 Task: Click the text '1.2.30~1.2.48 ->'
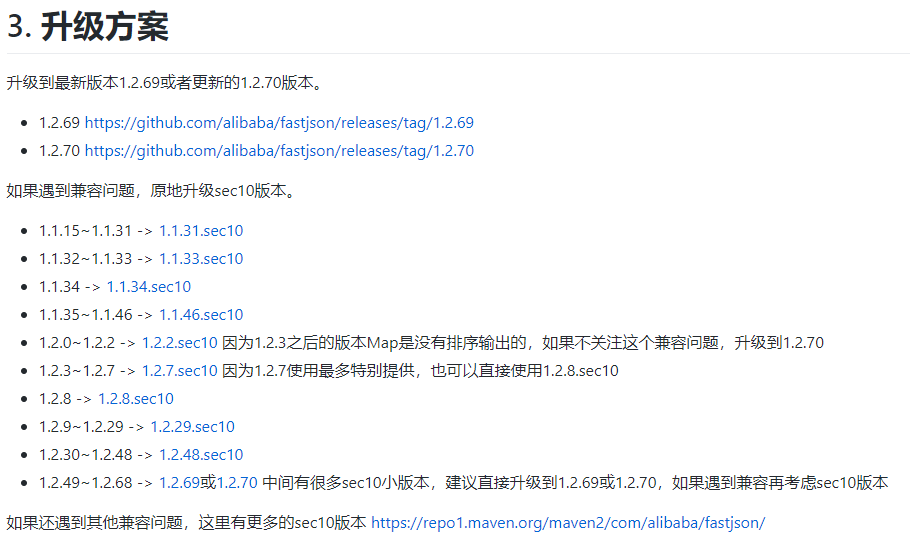[x=96, y=454]
